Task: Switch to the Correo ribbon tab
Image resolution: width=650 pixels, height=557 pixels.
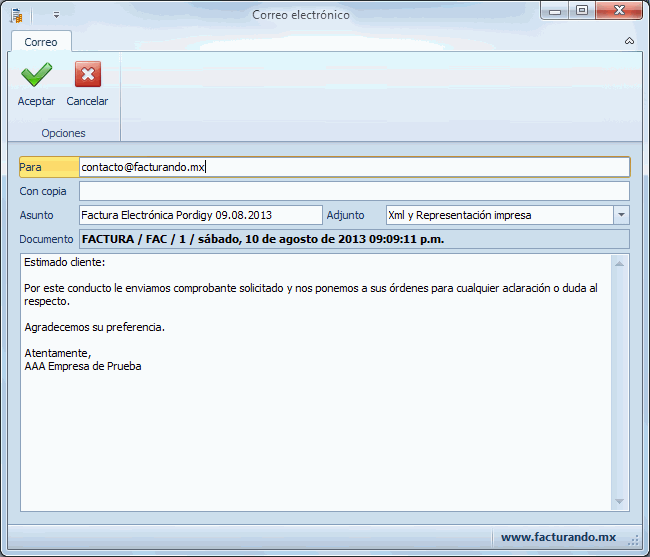Action: tap(41, 42)
